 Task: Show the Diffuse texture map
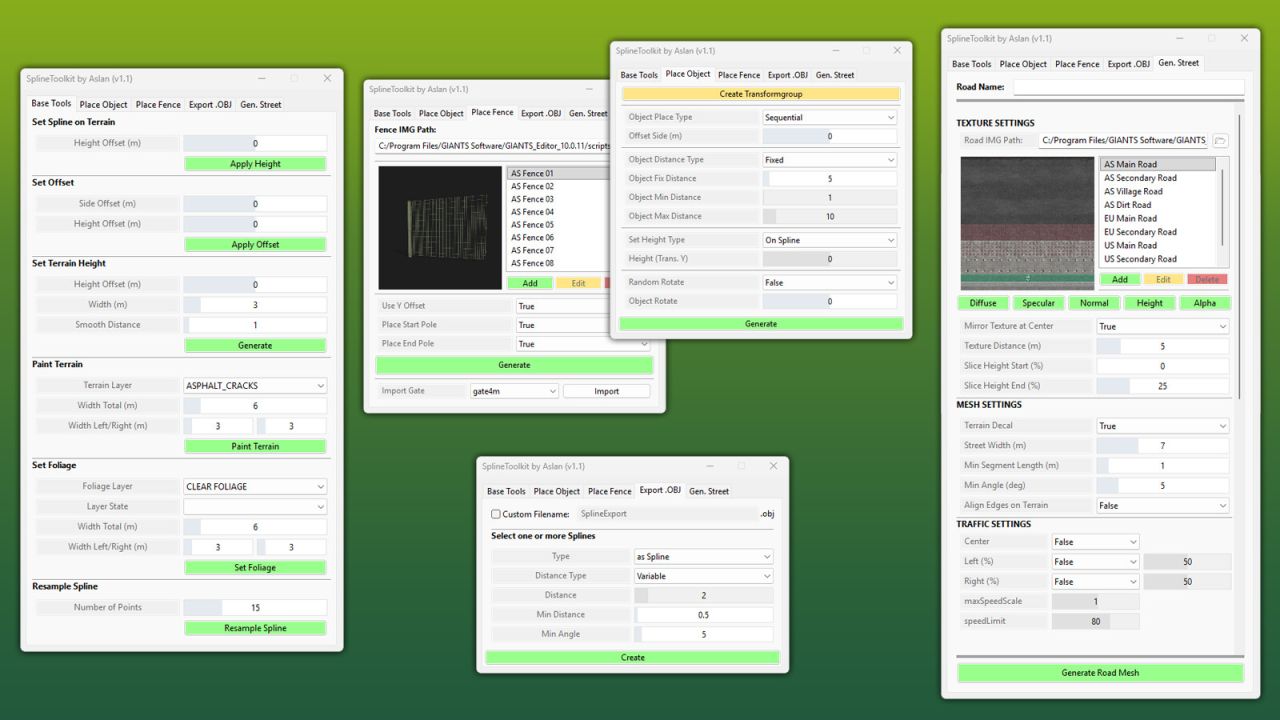click(982, 302)
